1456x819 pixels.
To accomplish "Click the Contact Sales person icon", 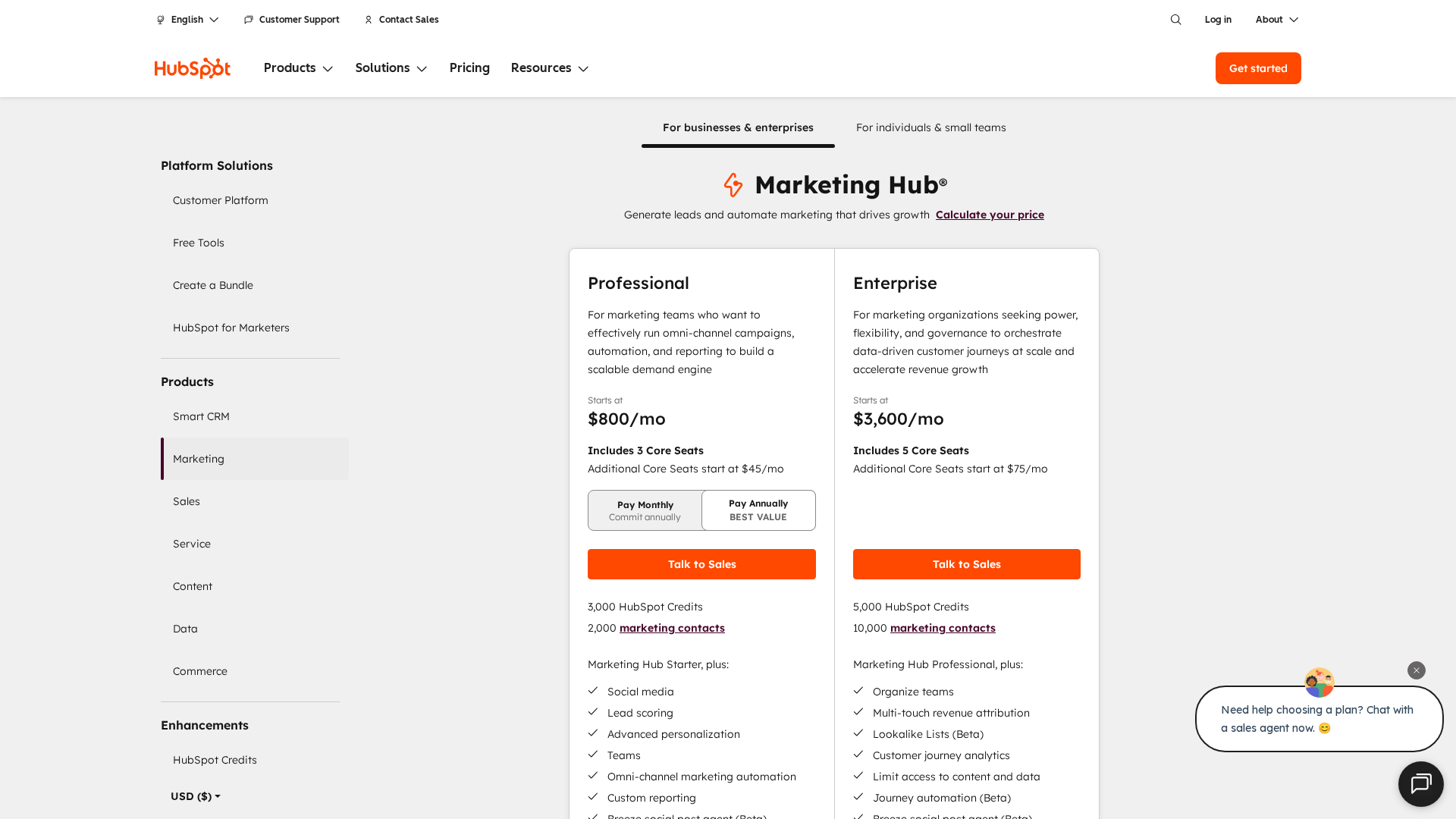I will click(369, 20).
